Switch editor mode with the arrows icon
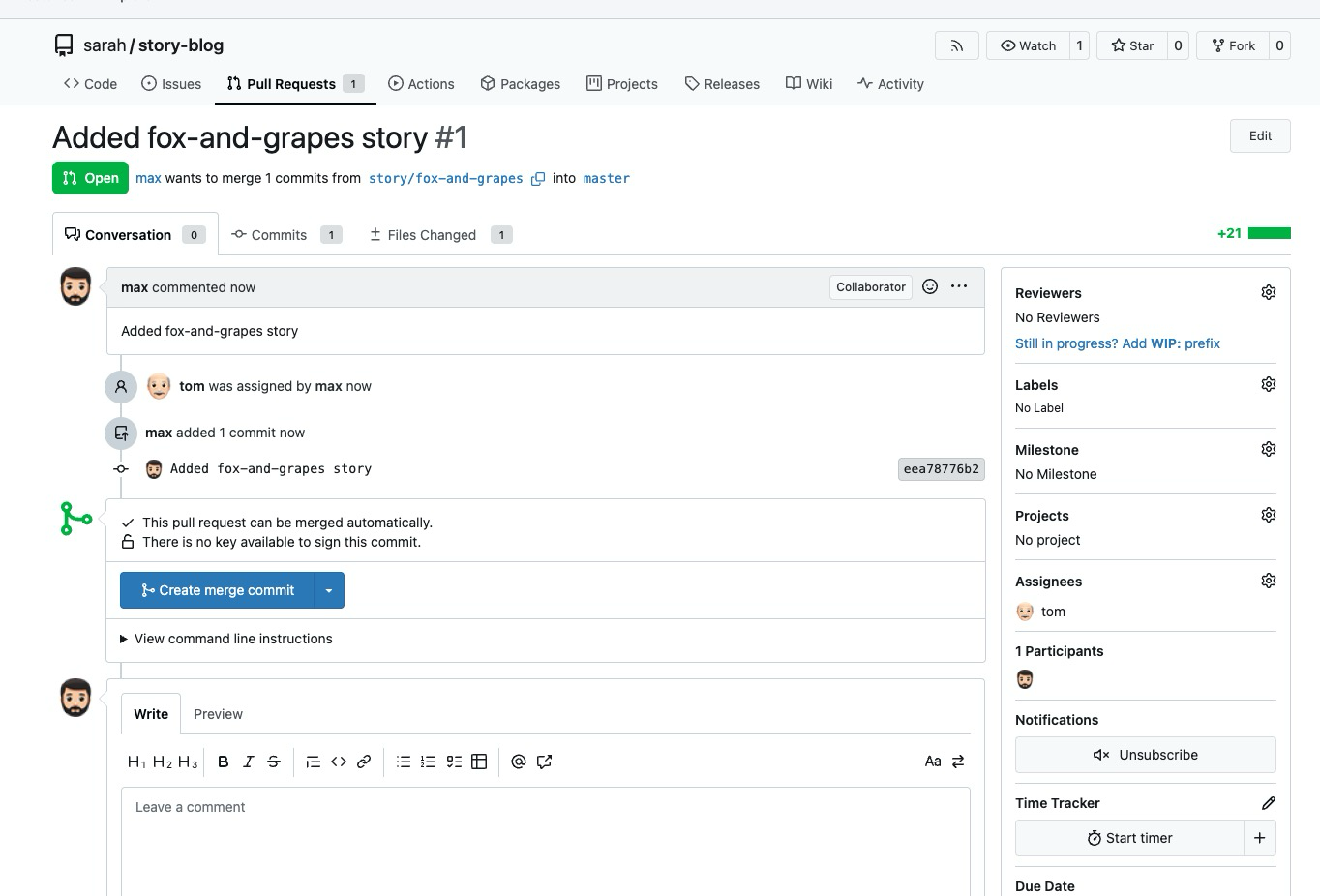The height and width of the screenshot is (896, 1320). pyautogui.click(x=958, y=762)
